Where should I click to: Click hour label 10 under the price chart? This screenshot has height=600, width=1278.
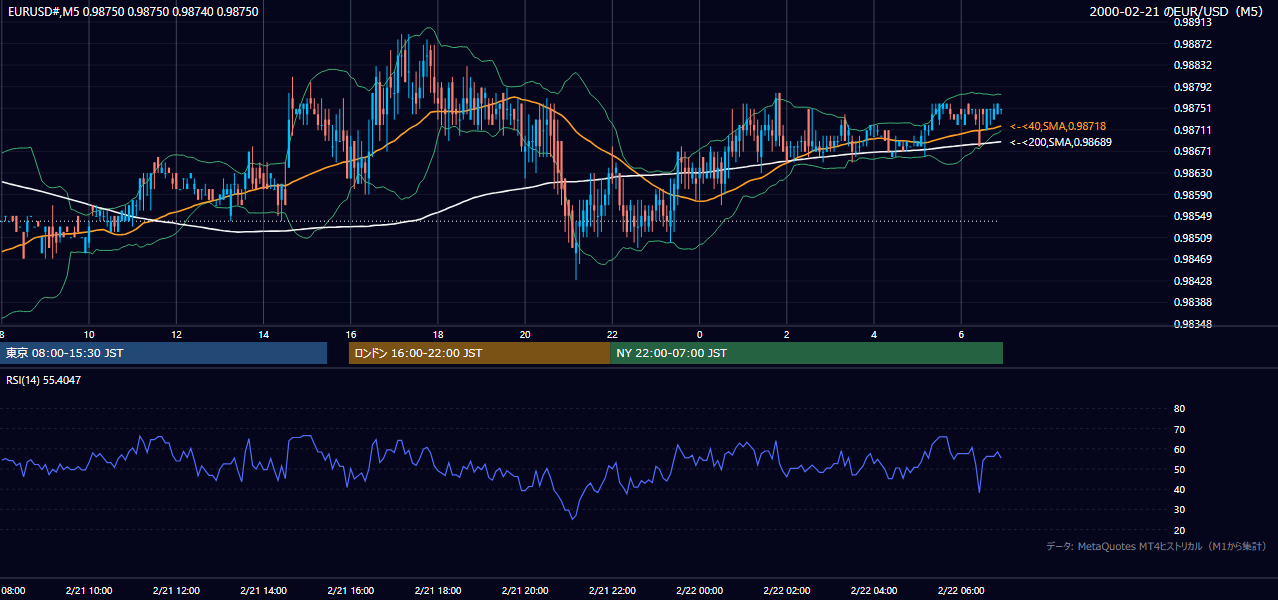click(x=89, y=334)
